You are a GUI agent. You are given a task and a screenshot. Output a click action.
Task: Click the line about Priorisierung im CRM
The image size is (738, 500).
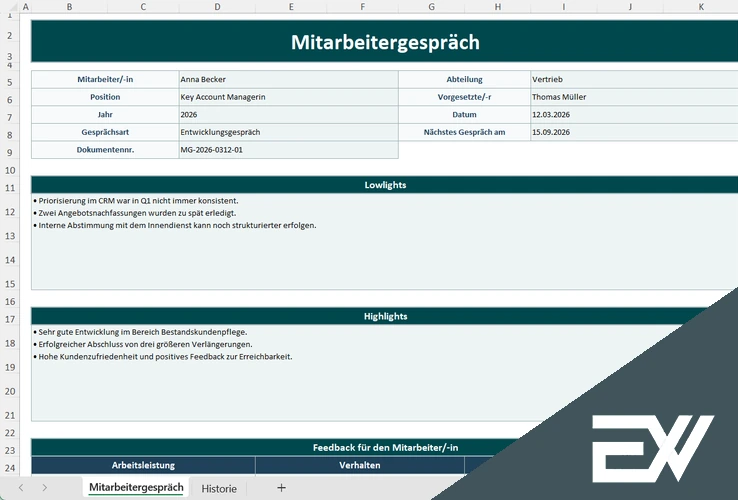click(136, 201)
